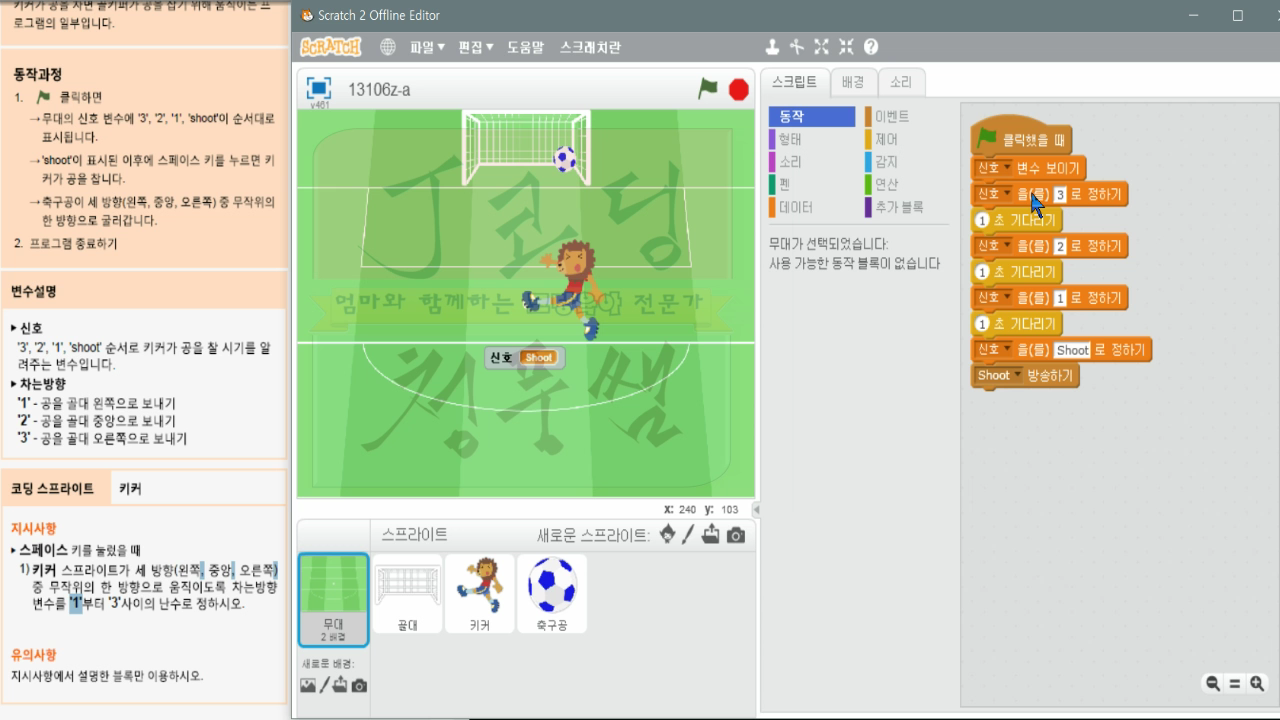Select the 키커 sprite thumbnail
This screenshot has width=1280, height=720.
(480, 594)
